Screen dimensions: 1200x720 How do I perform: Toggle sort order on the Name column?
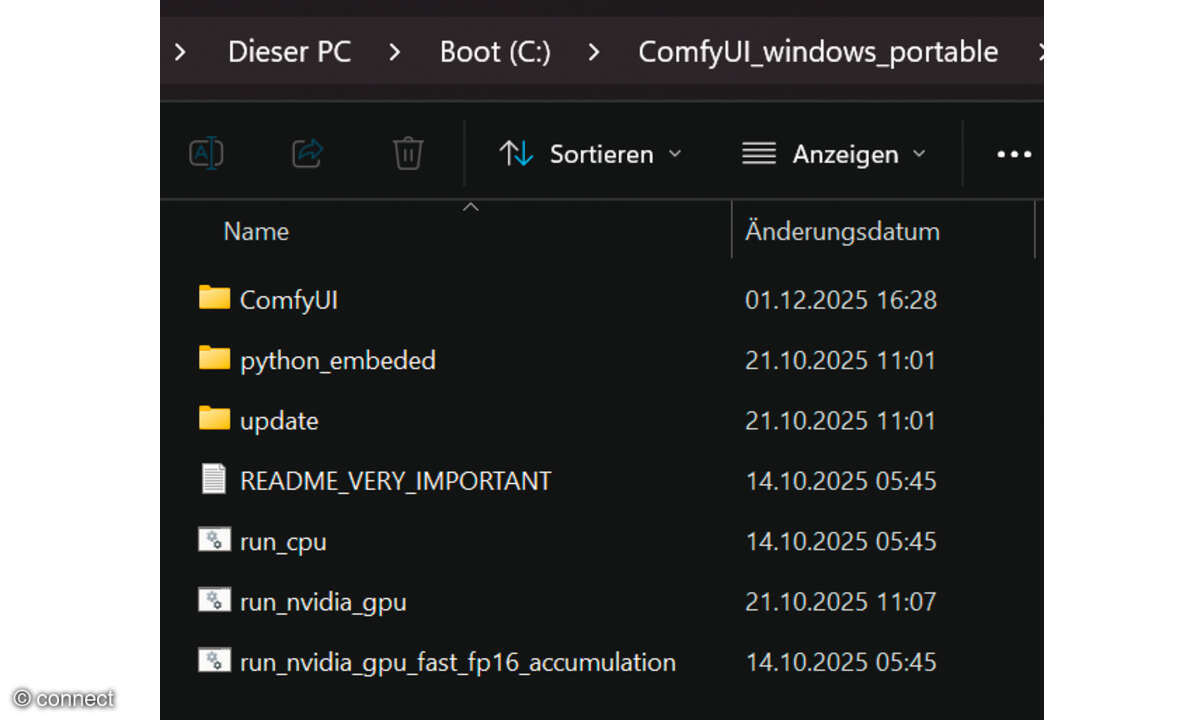pos(256,231)
